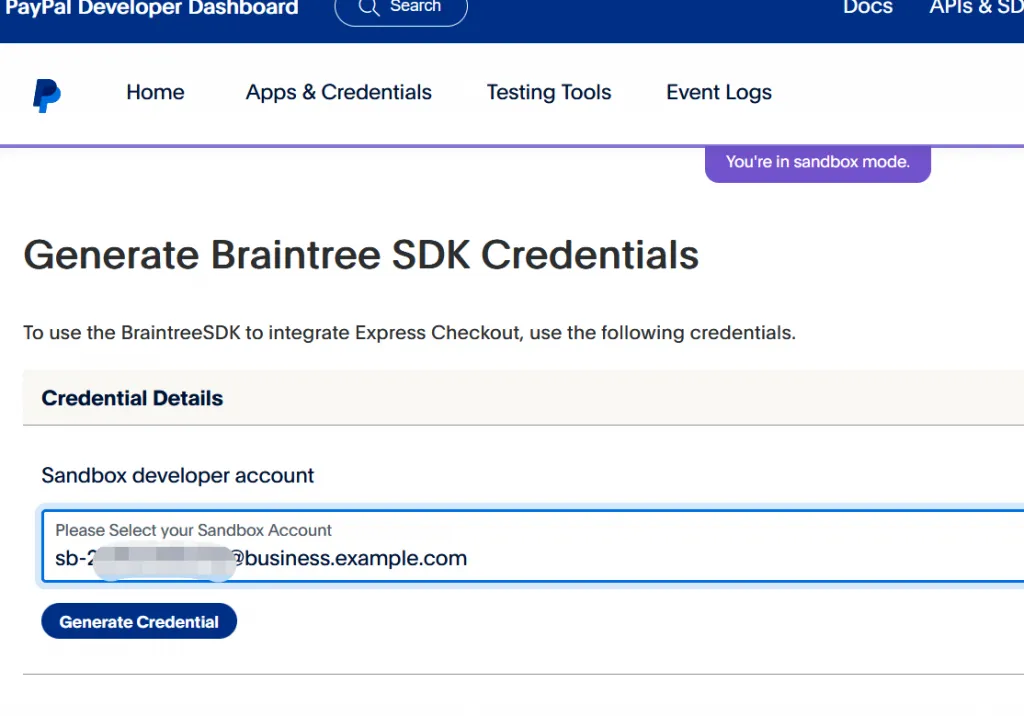Select the business.example.com account value
Viewport: 1024px width, 716px height.
click(x=355, y=558)
